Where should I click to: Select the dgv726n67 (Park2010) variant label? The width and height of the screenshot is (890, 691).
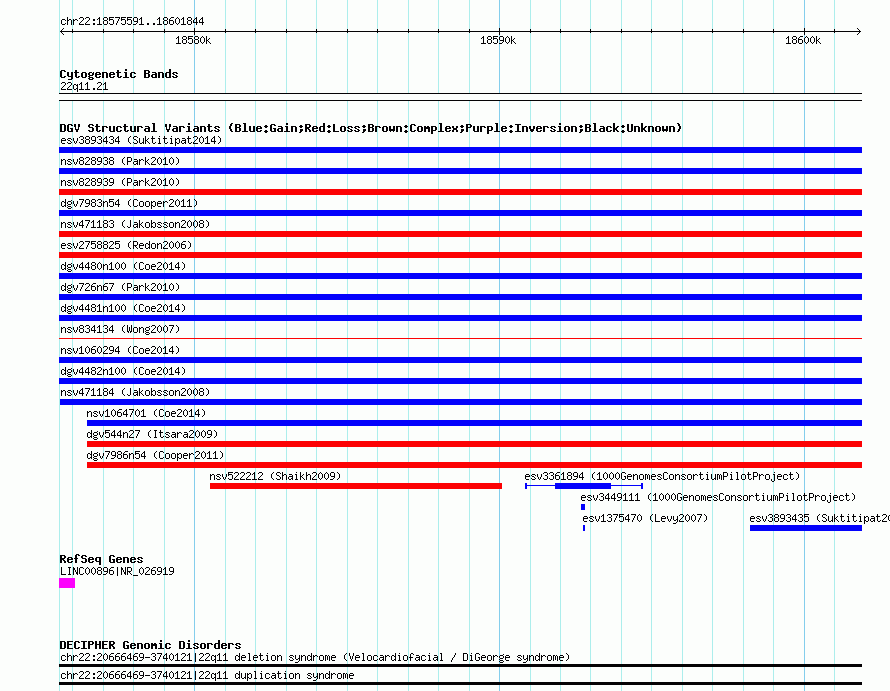coord(120,287)
